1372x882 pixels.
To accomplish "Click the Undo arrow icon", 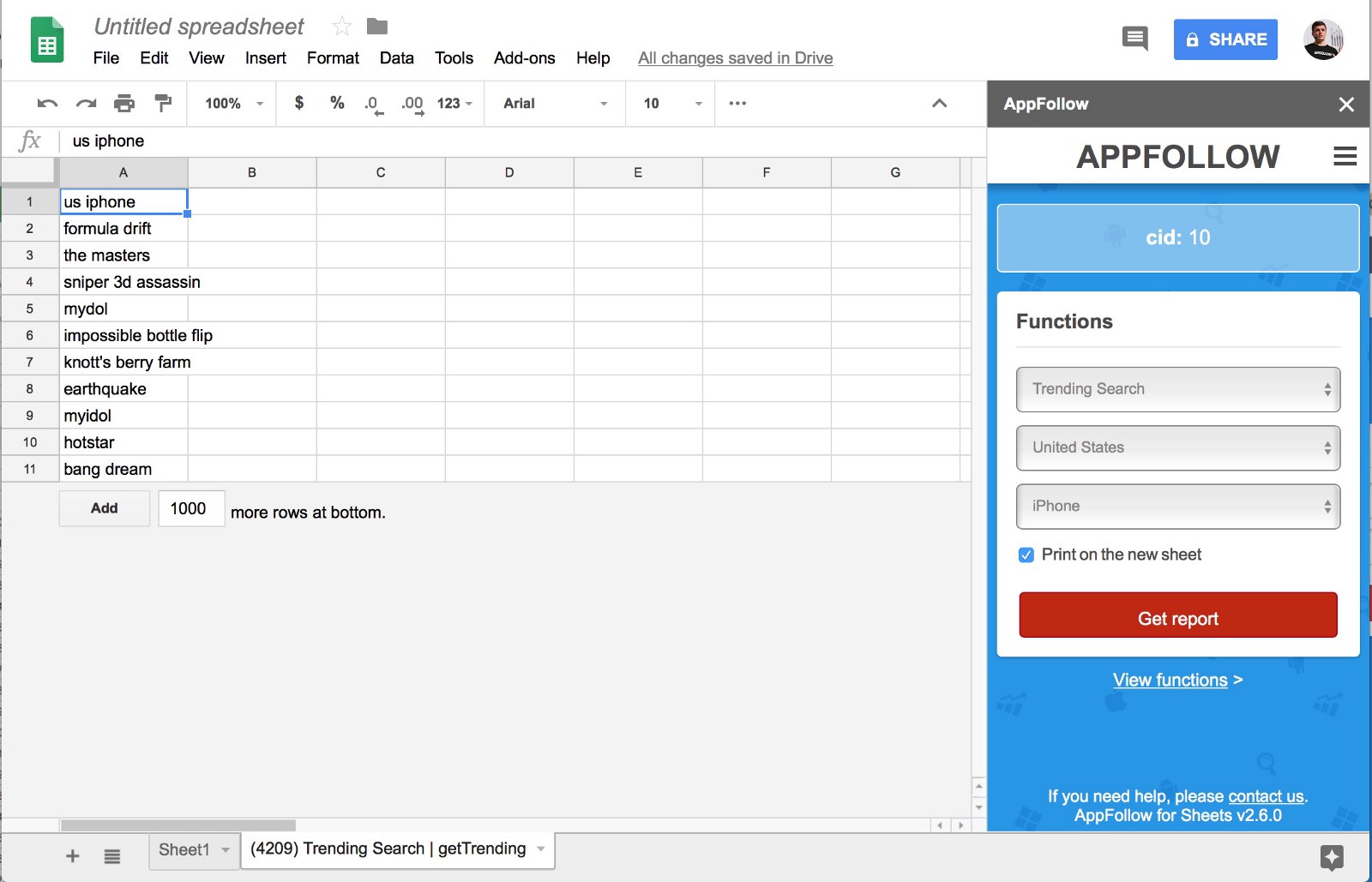I will point(47,104).
